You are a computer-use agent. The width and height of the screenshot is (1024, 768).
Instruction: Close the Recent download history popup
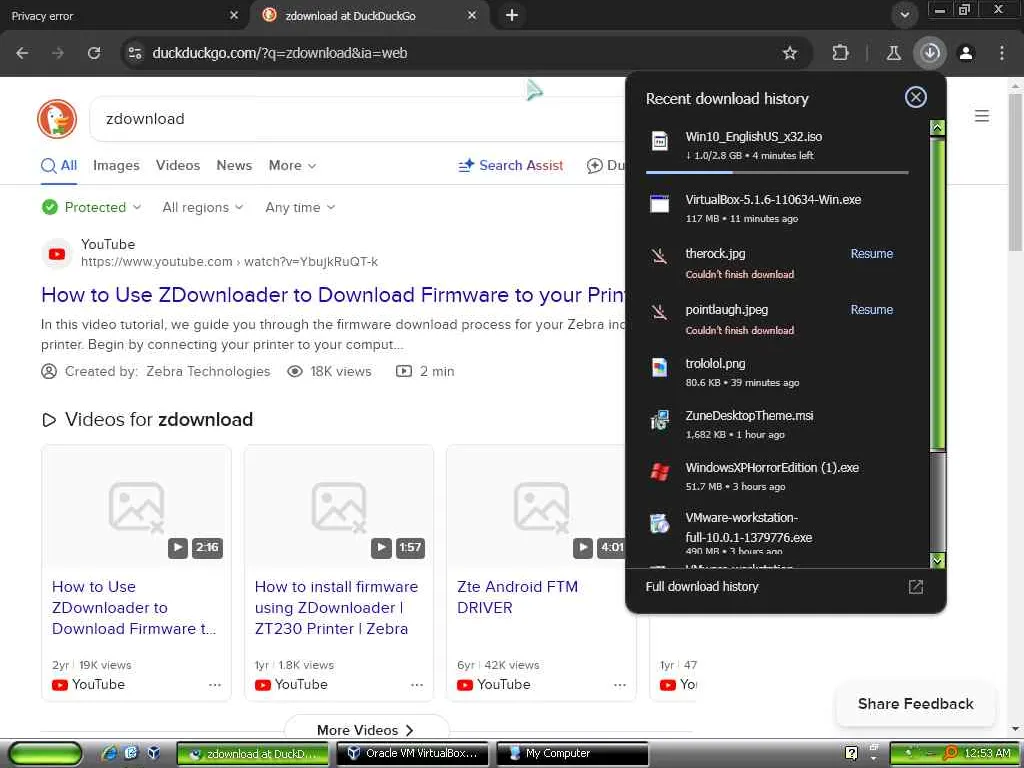(x=916, y=97)
